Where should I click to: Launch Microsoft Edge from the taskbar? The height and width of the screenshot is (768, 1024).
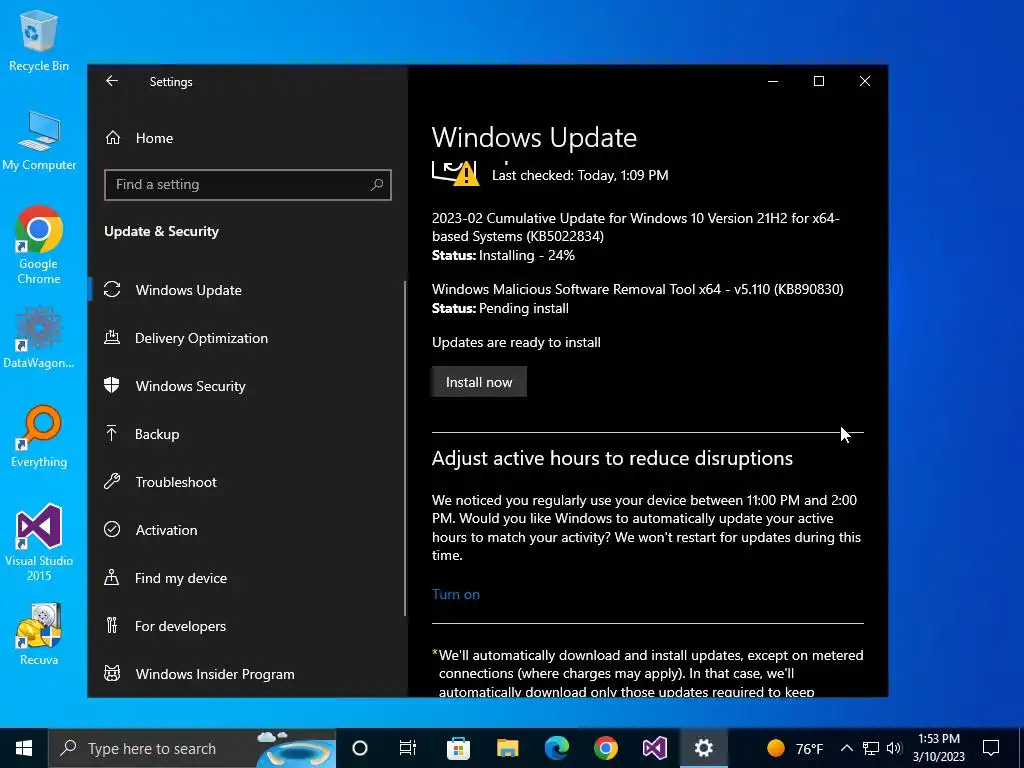[557, 748]
